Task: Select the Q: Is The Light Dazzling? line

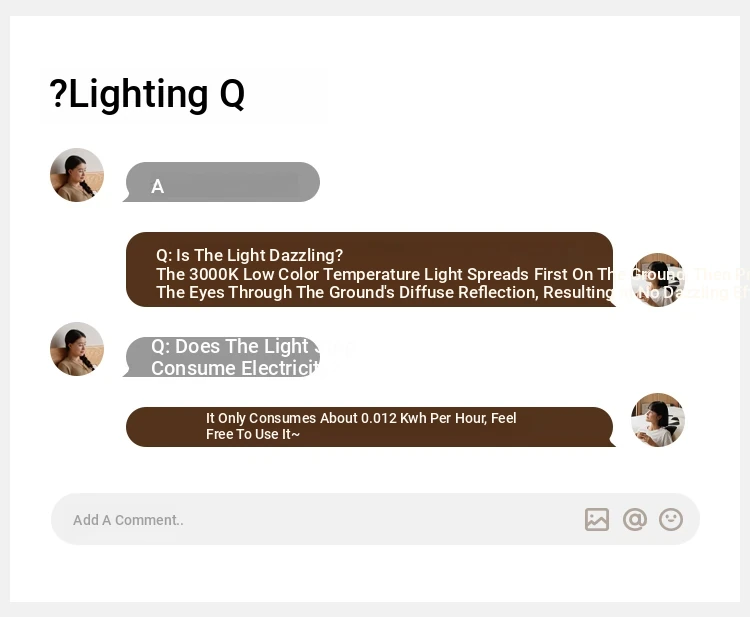Action: [x=250, y=255]
